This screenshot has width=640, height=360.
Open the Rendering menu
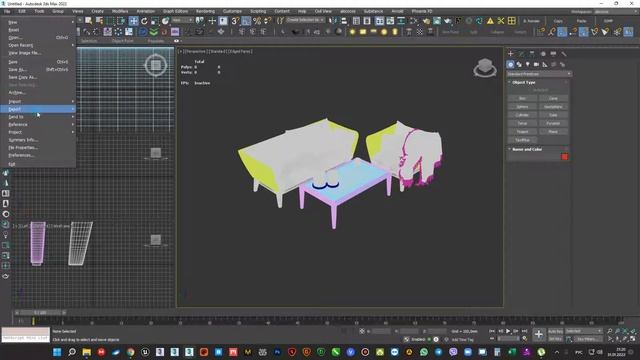pos(205,11)
